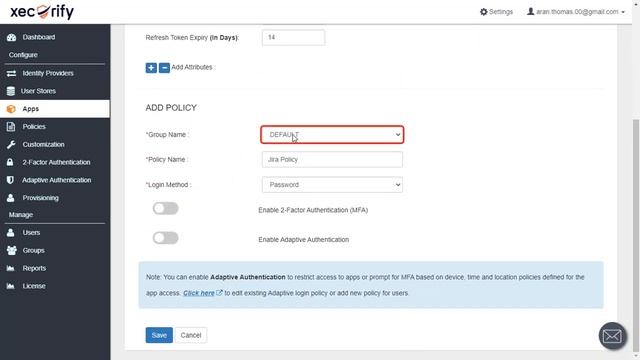Click the plus icon to add attribute
This screenshot has width=640, height=360.
[x=151, y=68]
